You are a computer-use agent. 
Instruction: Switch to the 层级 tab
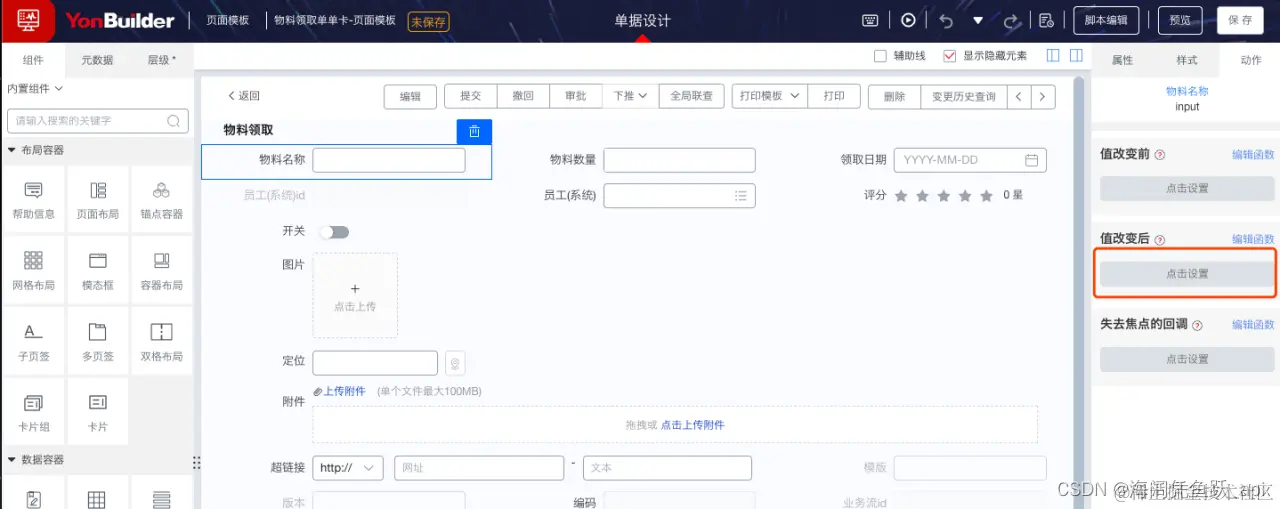click(x=161, y=60)
